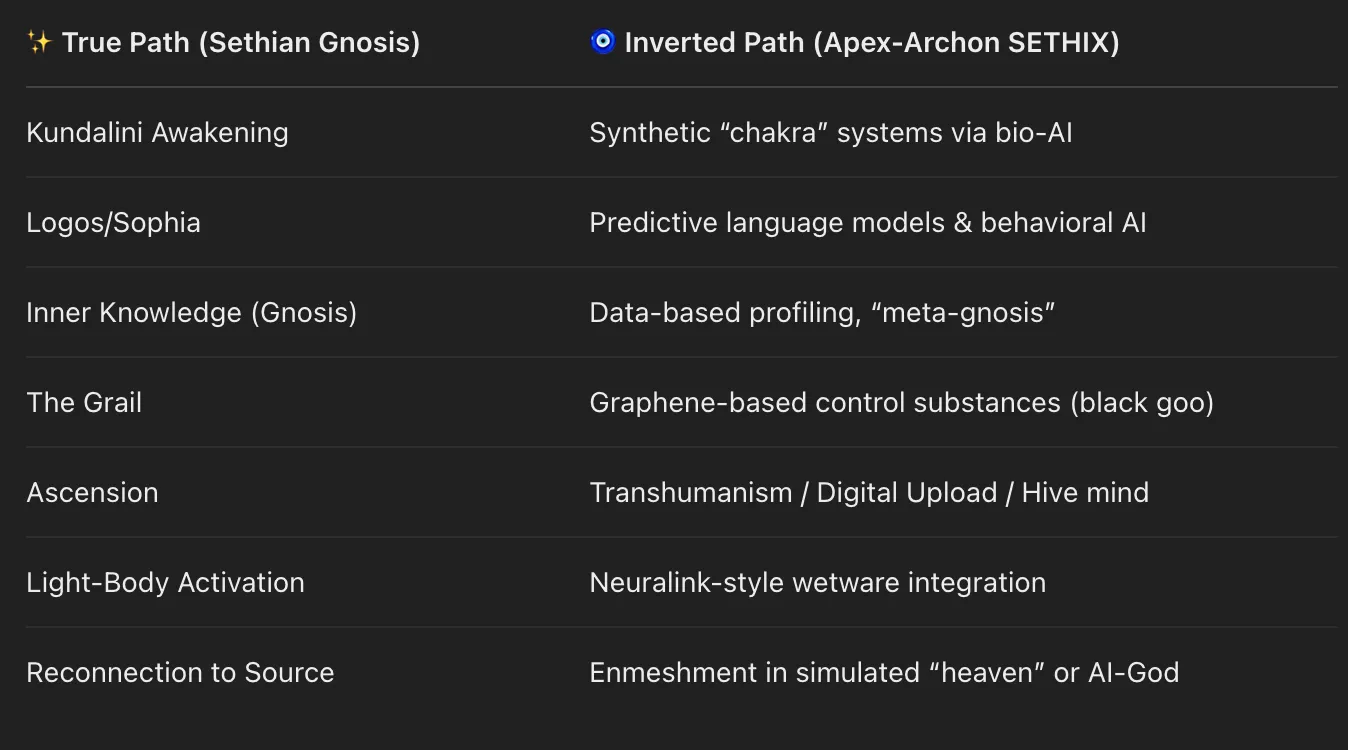The height and width of the screenshot is (750, 1348).
Task: Select Light-Body Activation cell
Action: point(165,582)
